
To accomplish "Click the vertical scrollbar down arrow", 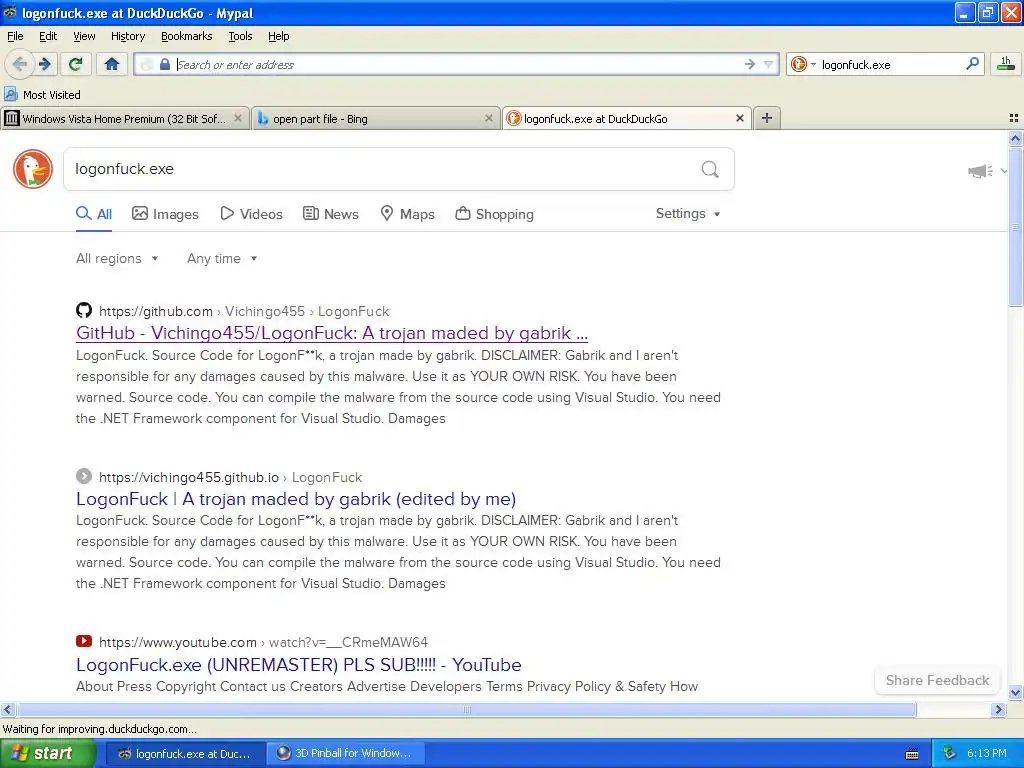I will pyautogui.click(x=1015, y=692).
